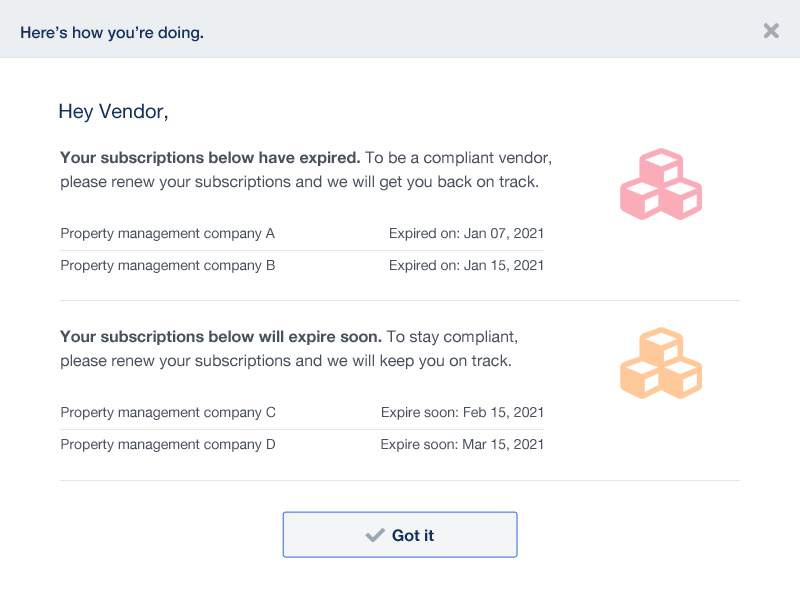Viewport: 800px width, 590px height.
Task: Select Property management company C
Action: (168, 413)
